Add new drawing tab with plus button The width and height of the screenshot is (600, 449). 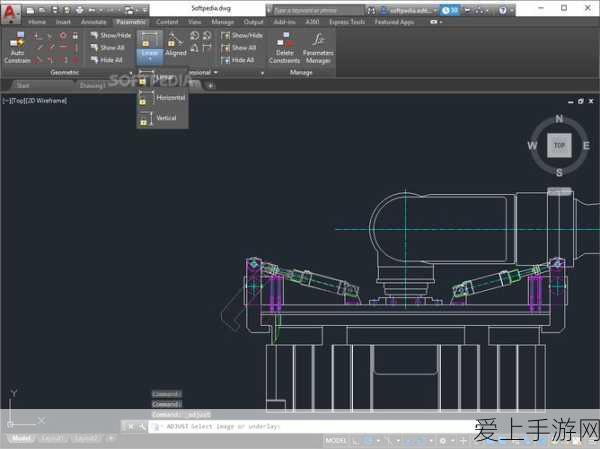pos(210,86)
